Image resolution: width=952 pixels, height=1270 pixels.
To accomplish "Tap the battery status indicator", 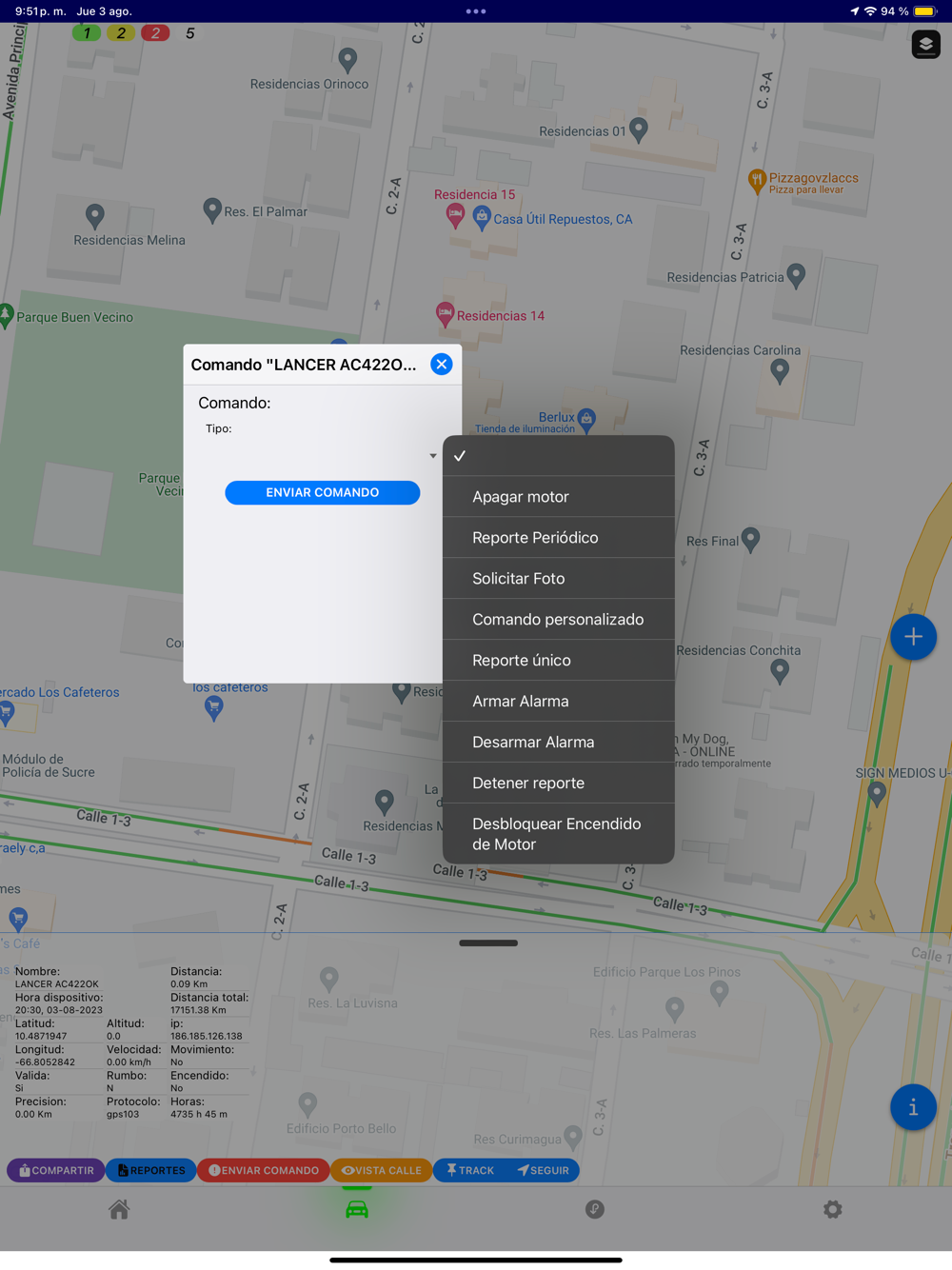I will pyautogui.click(x=924, y=11).
